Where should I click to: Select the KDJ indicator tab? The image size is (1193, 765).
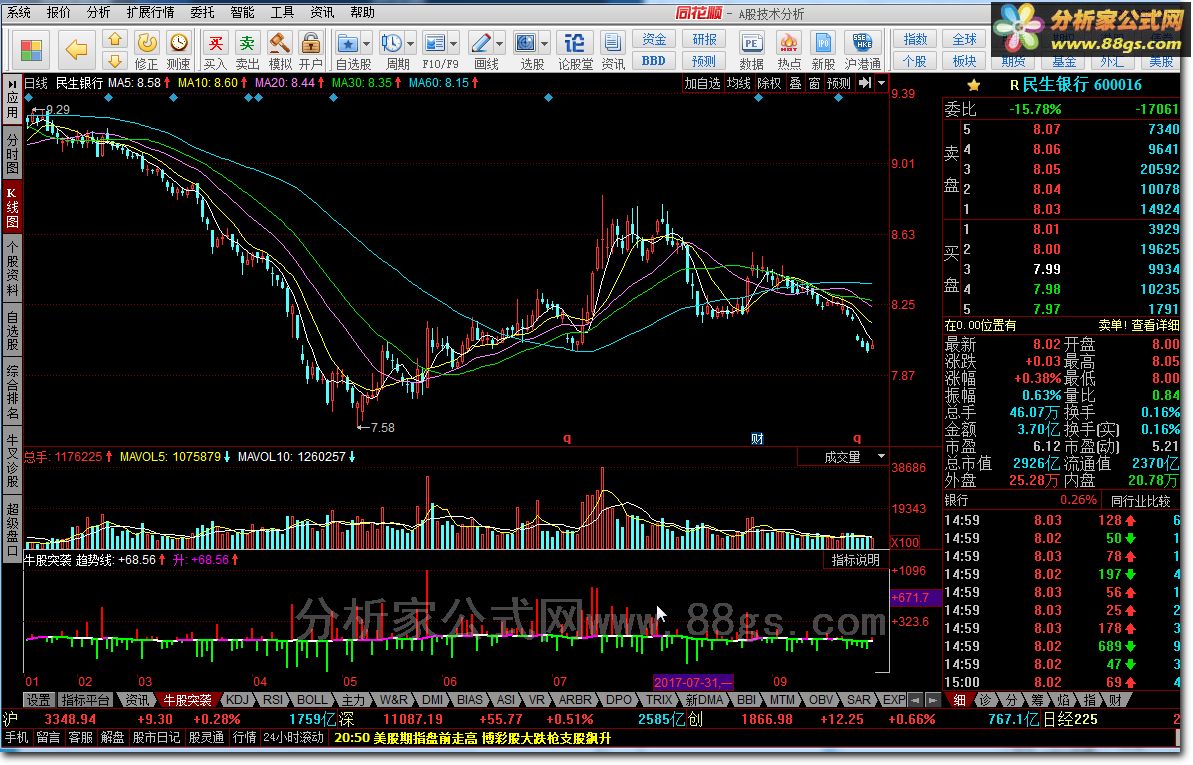coord(237,700)
